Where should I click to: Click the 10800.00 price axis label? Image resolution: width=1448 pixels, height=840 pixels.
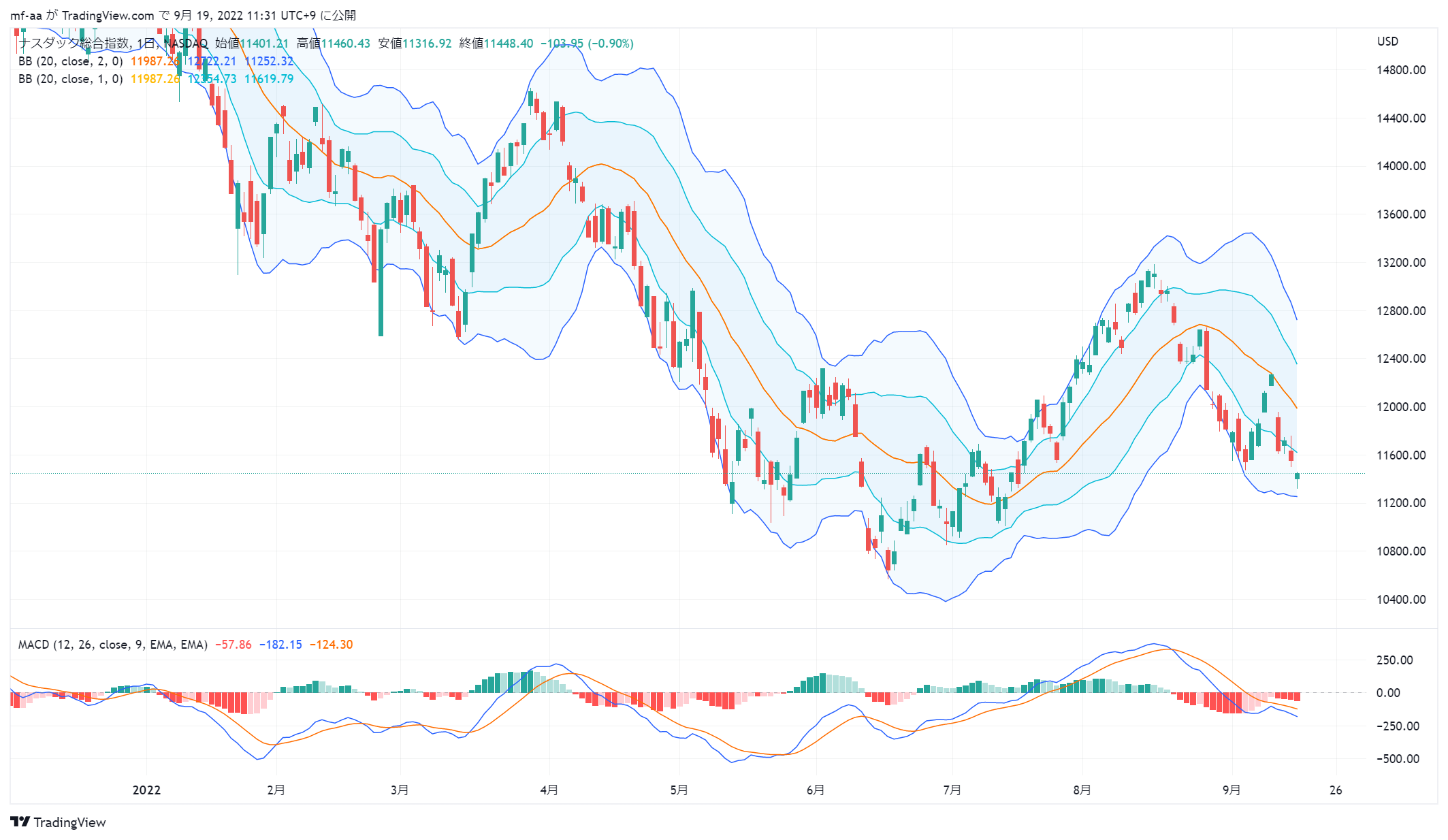[1401, 551]
